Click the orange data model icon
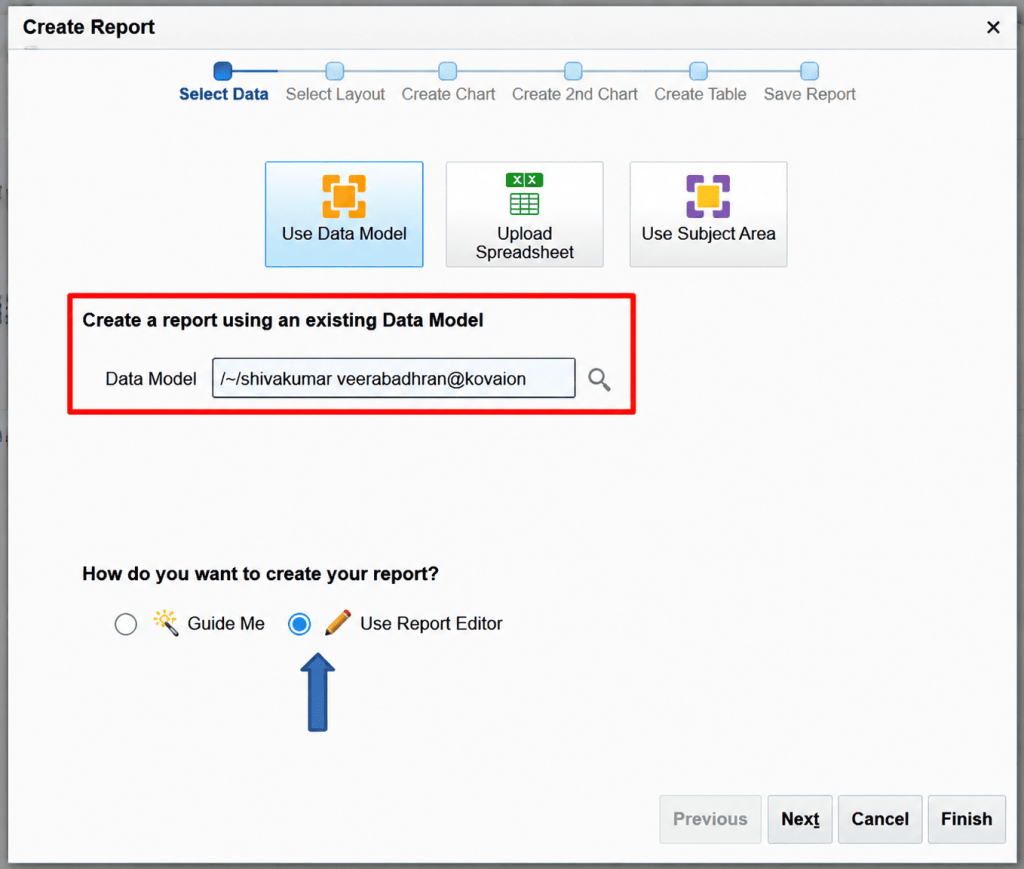1024x869 pixels. 344,196
